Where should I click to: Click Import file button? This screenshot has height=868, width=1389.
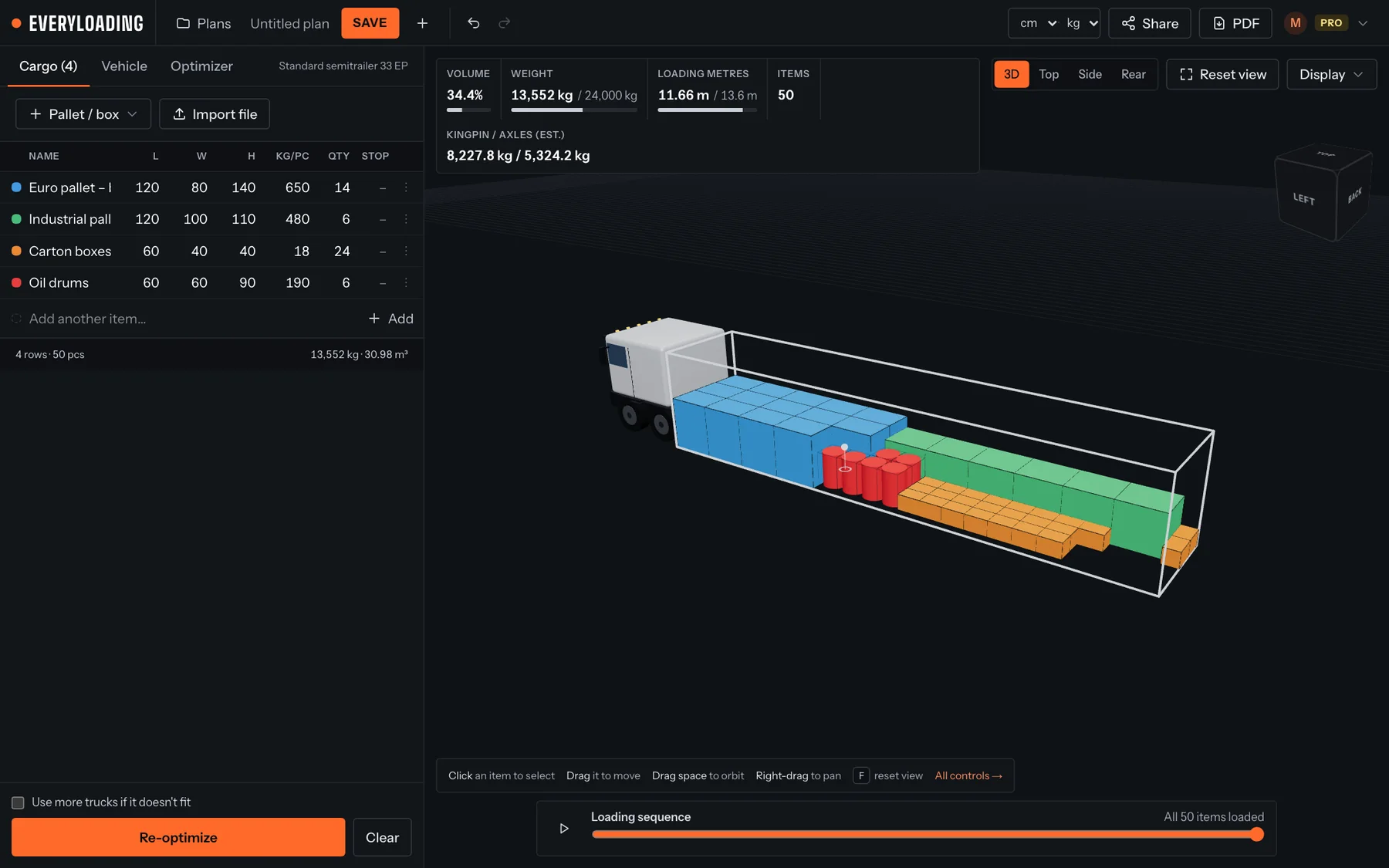coord(215,114)
